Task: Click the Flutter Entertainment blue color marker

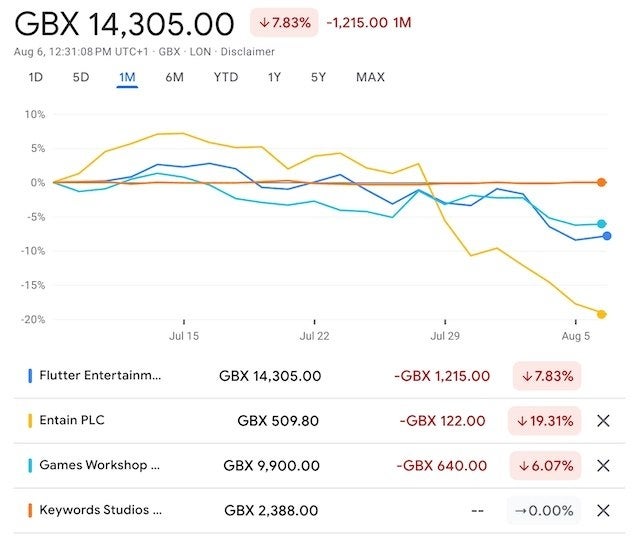Action: point(31,376)
